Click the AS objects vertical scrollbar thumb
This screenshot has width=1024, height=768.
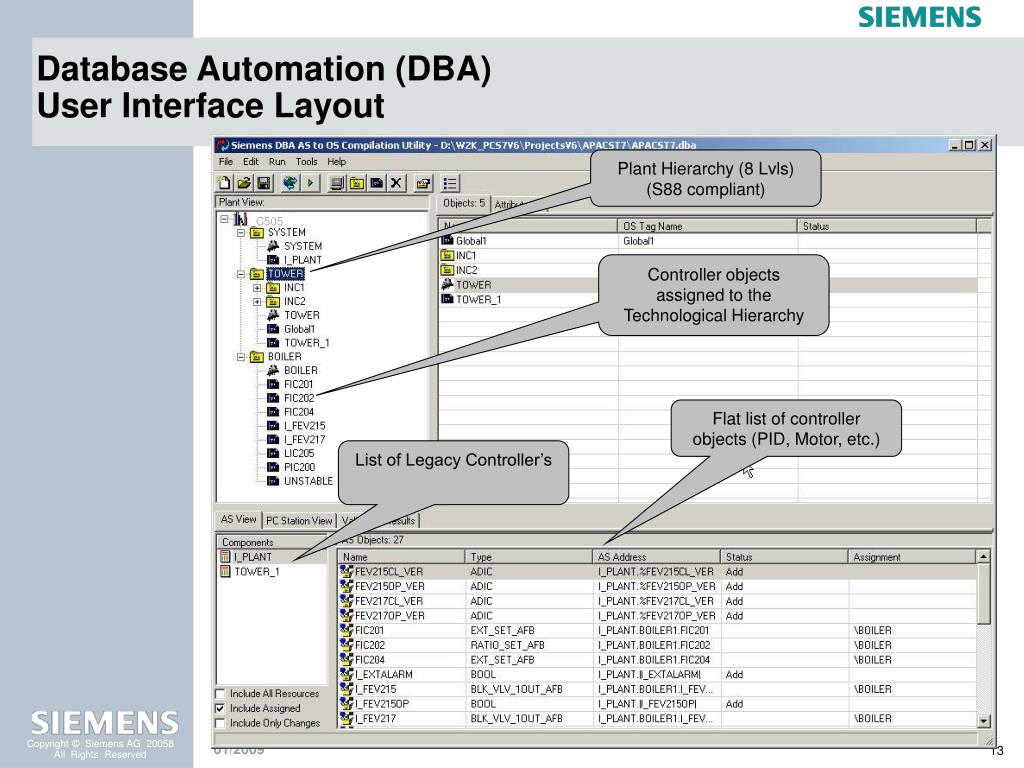click(x=984, y=594)
